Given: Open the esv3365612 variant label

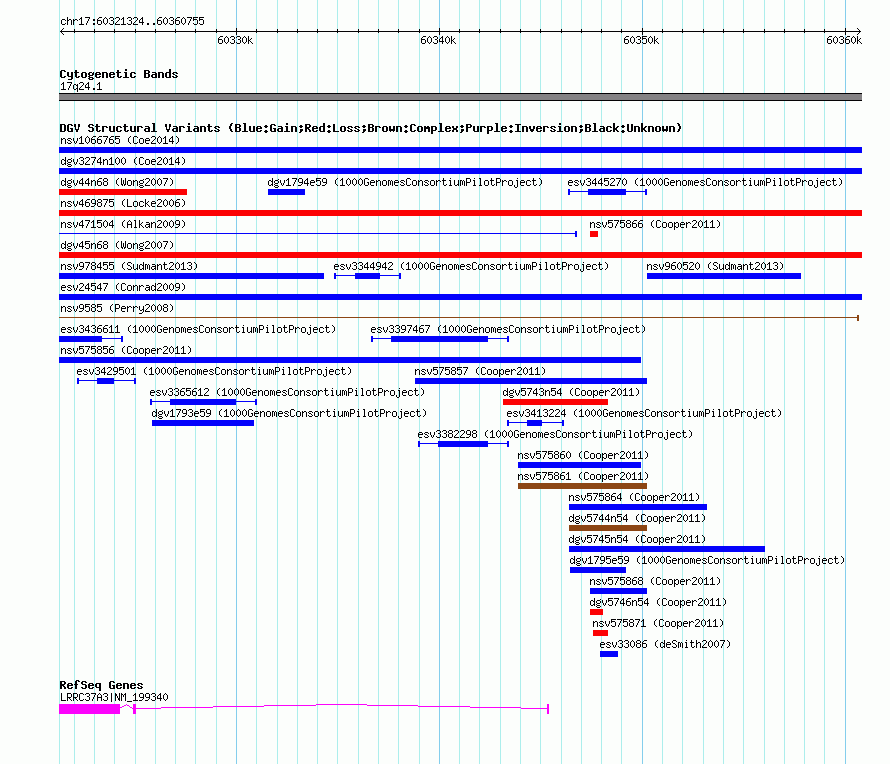Looking at the screenshot, I should point(287,392).
